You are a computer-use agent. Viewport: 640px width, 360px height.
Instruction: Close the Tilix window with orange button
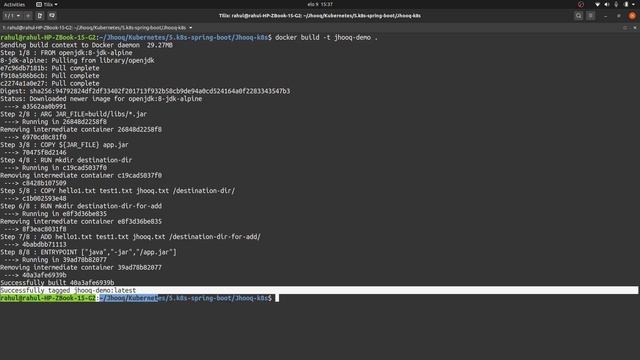[x=632, y=16]
